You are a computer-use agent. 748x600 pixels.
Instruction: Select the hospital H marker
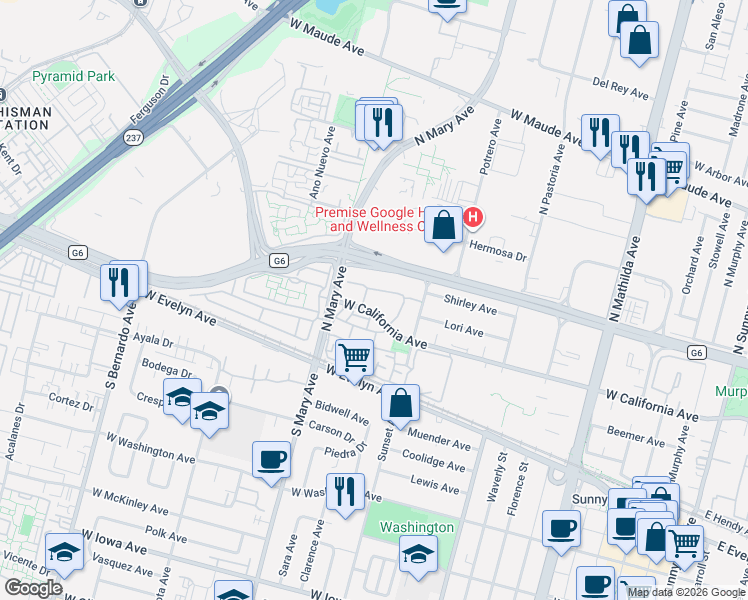[473, 217]
